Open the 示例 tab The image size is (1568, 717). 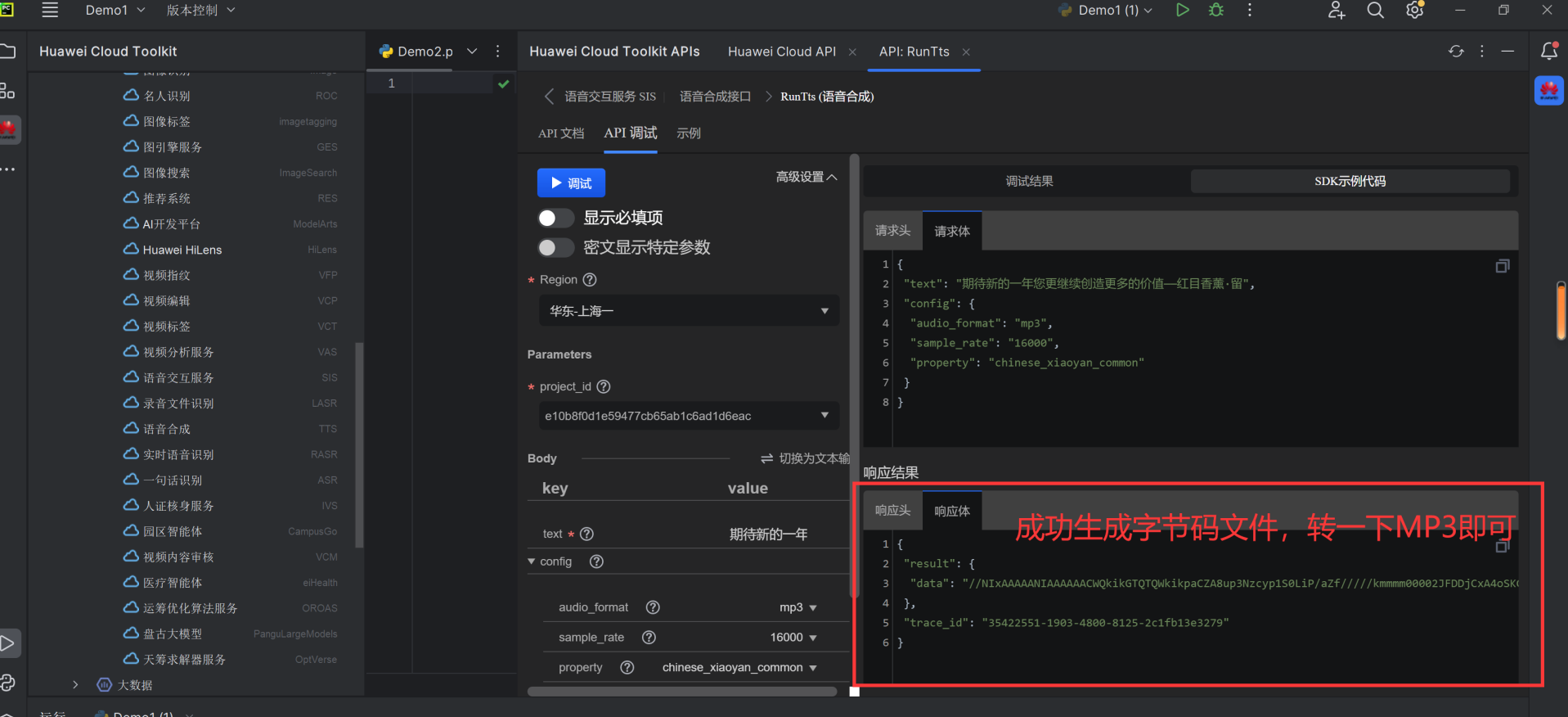click(689, 133)
